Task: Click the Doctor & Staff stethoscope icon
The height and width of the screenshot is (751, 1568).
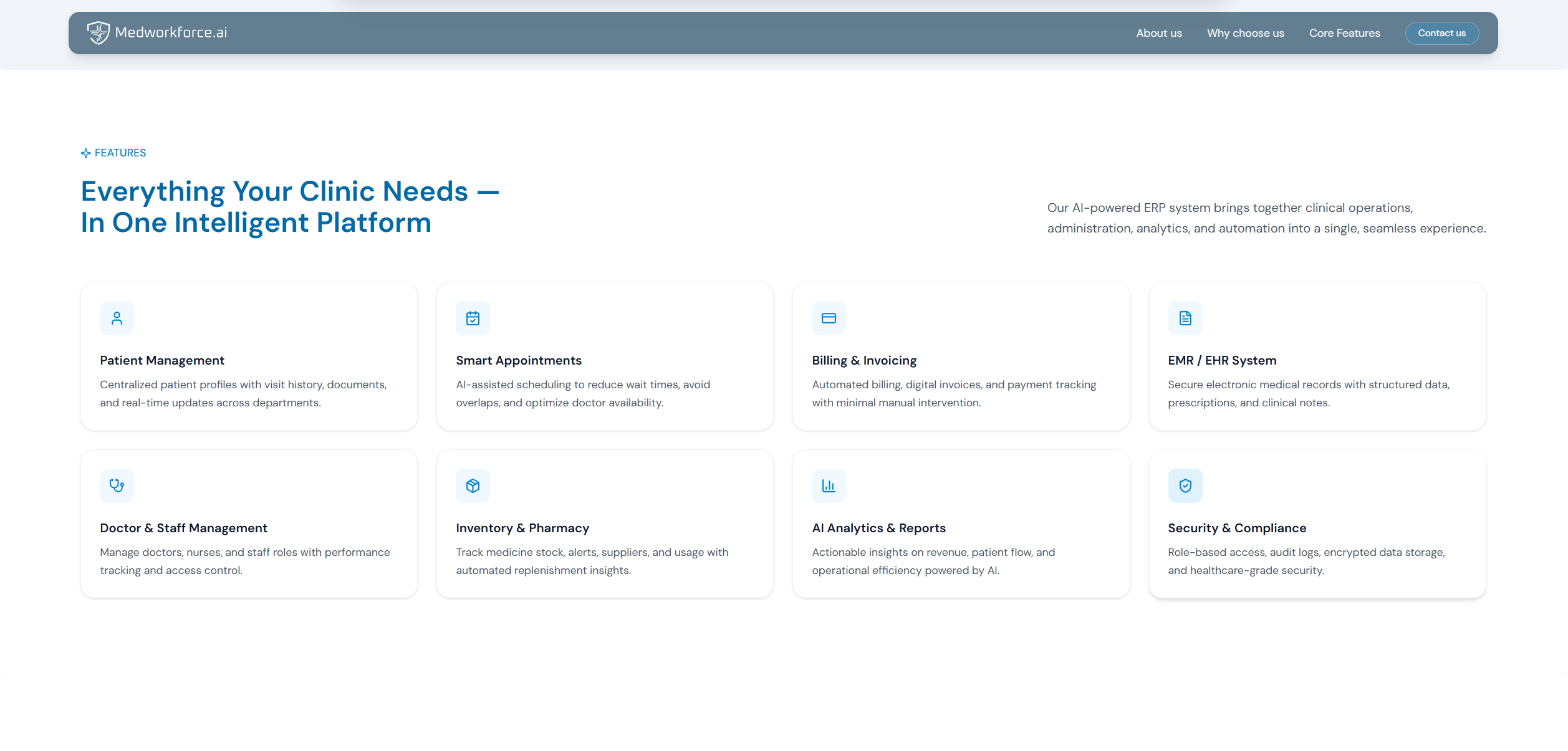Action: [x=117, y=486]
